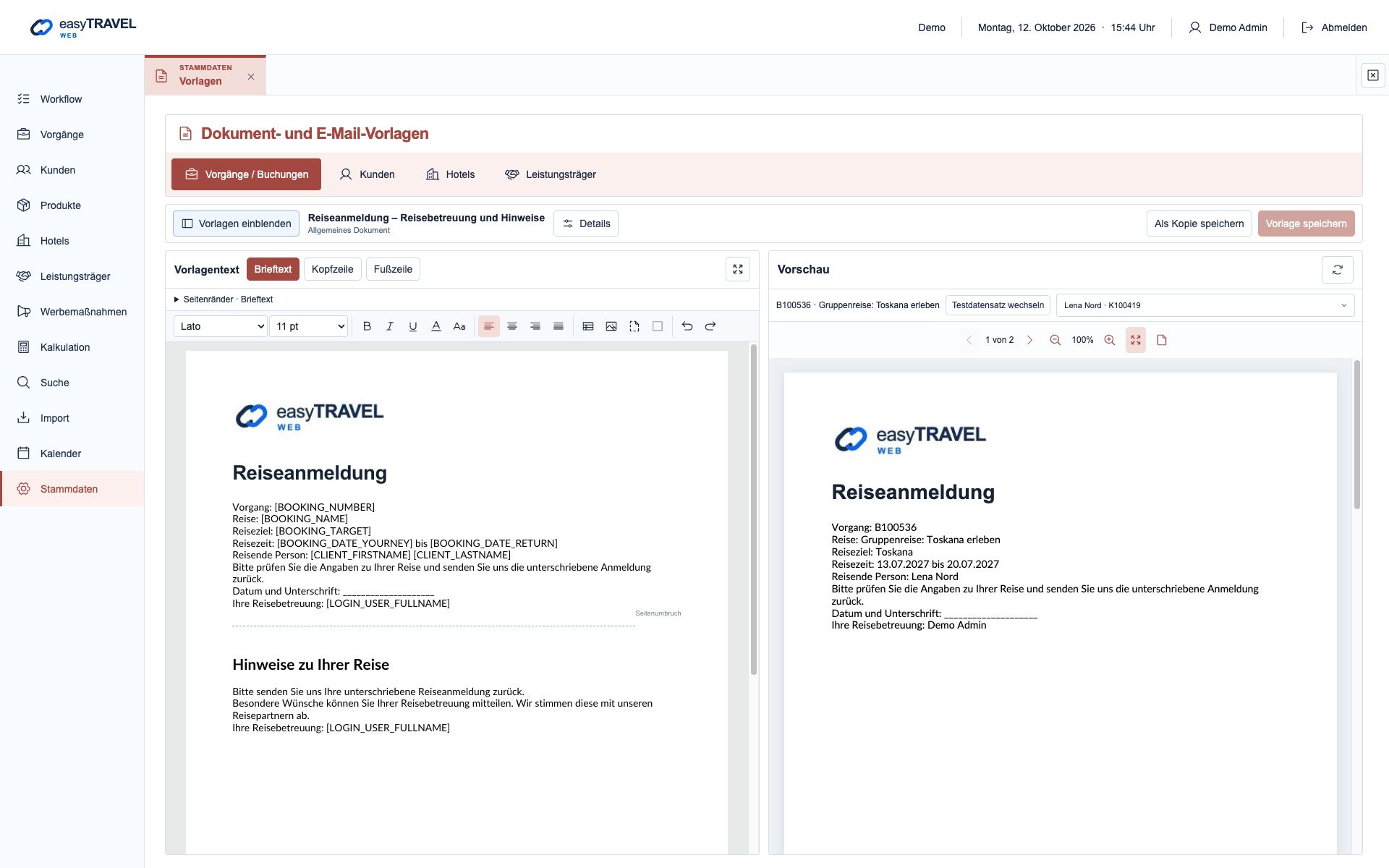The height and width of the screenshot is (868, 1389).
Task: Close the Vorlagen tab
Action: point(251,77)
